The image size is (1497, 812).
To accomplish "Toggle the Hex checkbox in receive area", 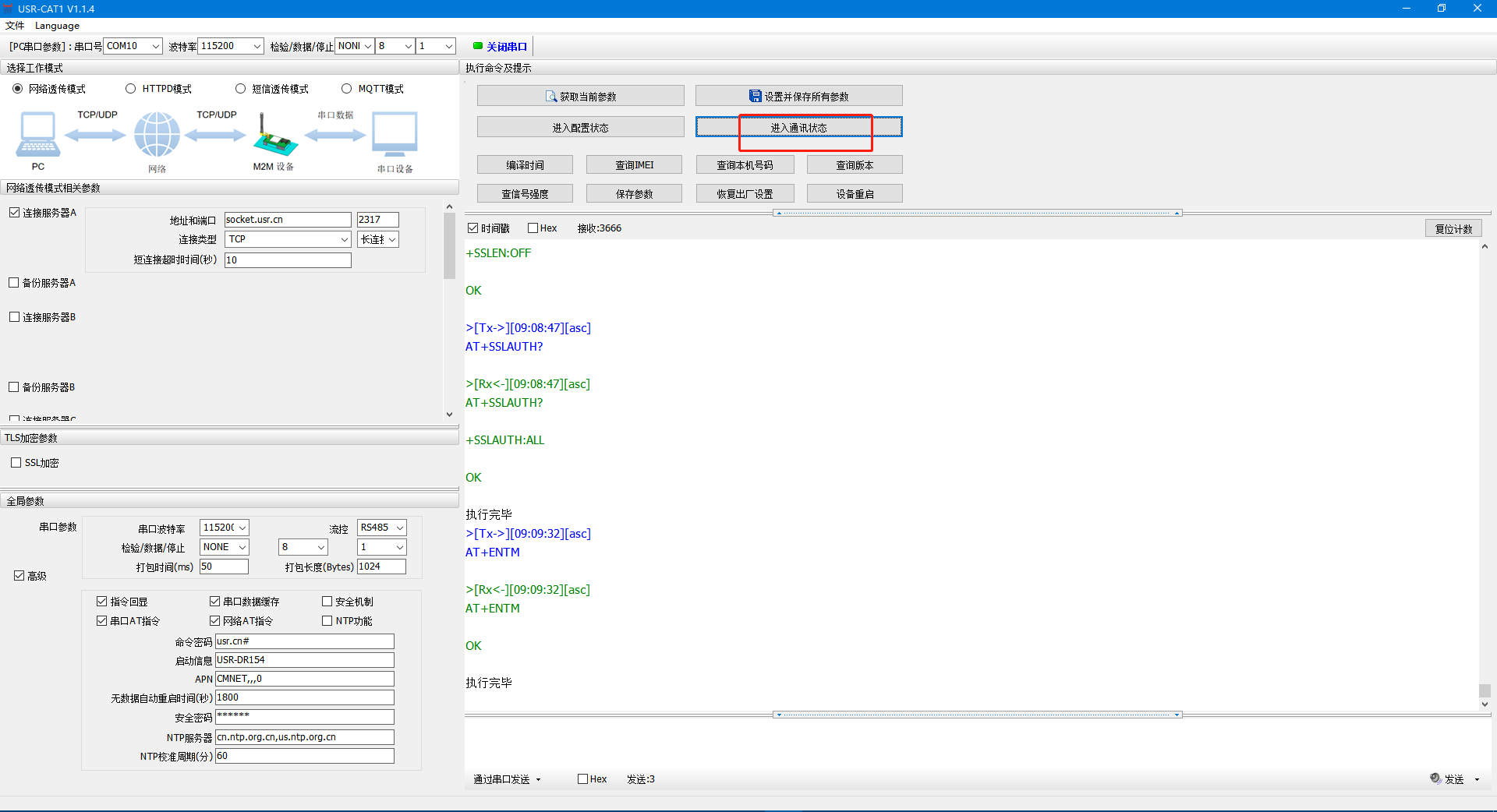I will [533, 228].
